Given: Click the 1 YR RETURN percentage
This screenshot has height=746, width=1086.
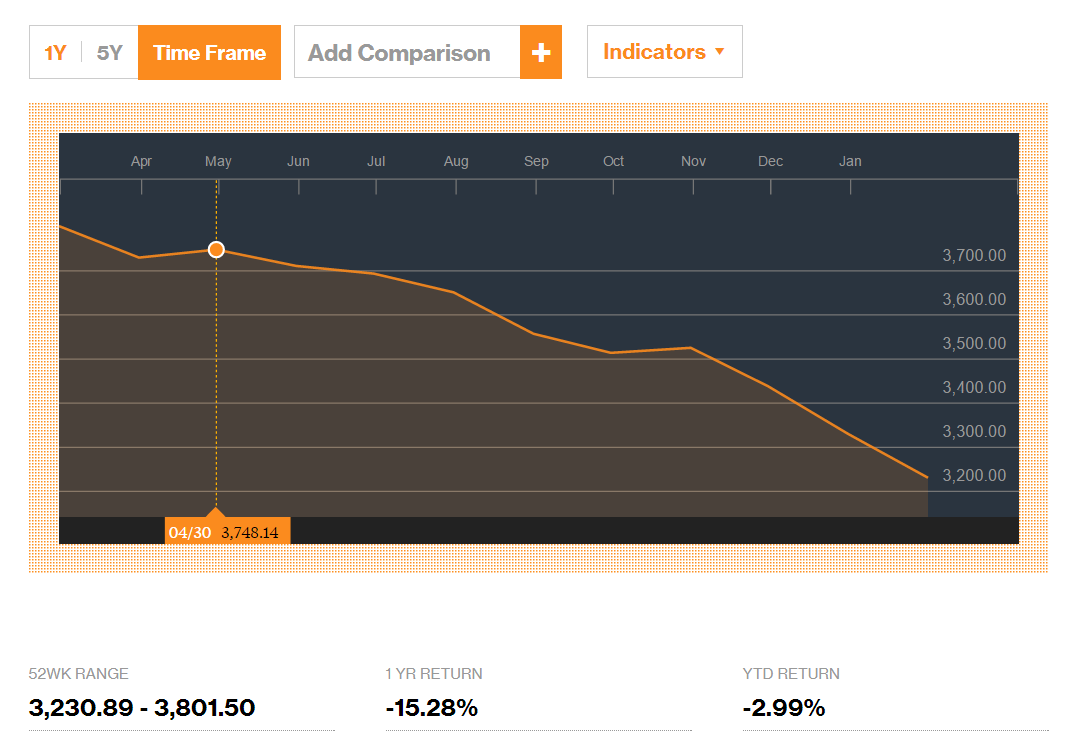Looking at the screenshot, I should [x=431, y=708].
